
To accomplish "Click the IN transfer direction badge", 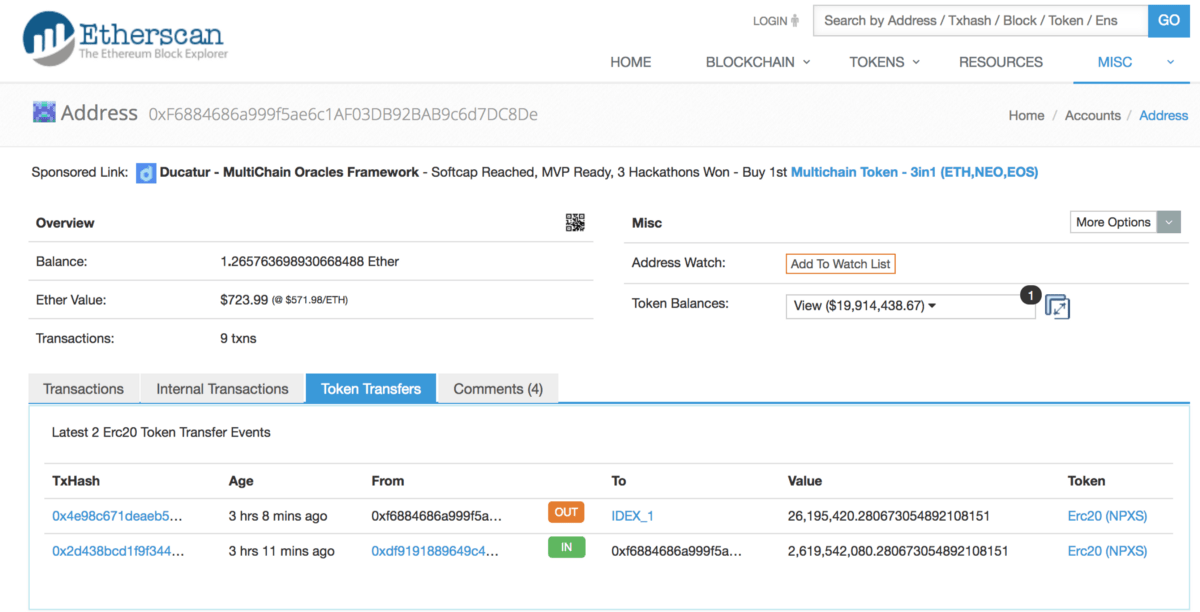I will (566, 548).
